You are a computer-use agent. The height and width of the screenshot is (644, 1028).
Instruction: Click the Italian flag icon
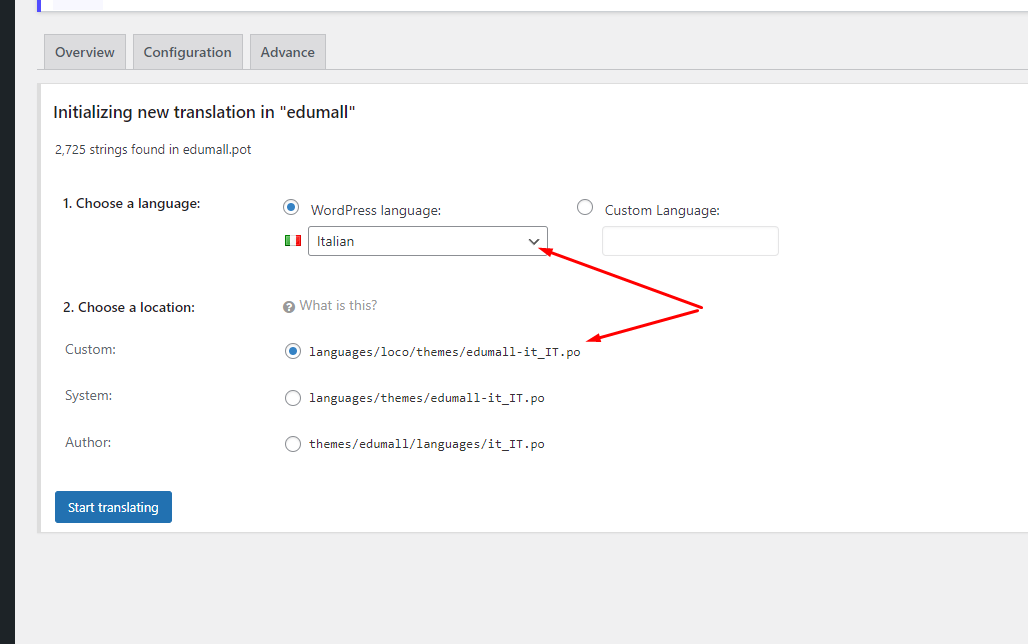[293, 241]
